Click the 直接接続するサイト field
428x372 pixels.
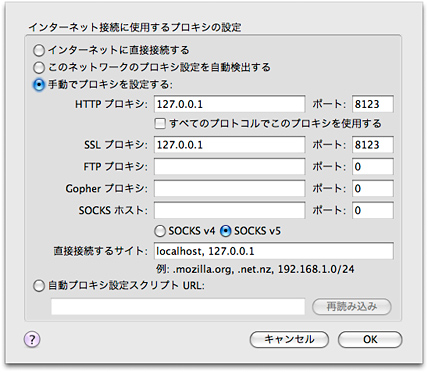(274, 251)
